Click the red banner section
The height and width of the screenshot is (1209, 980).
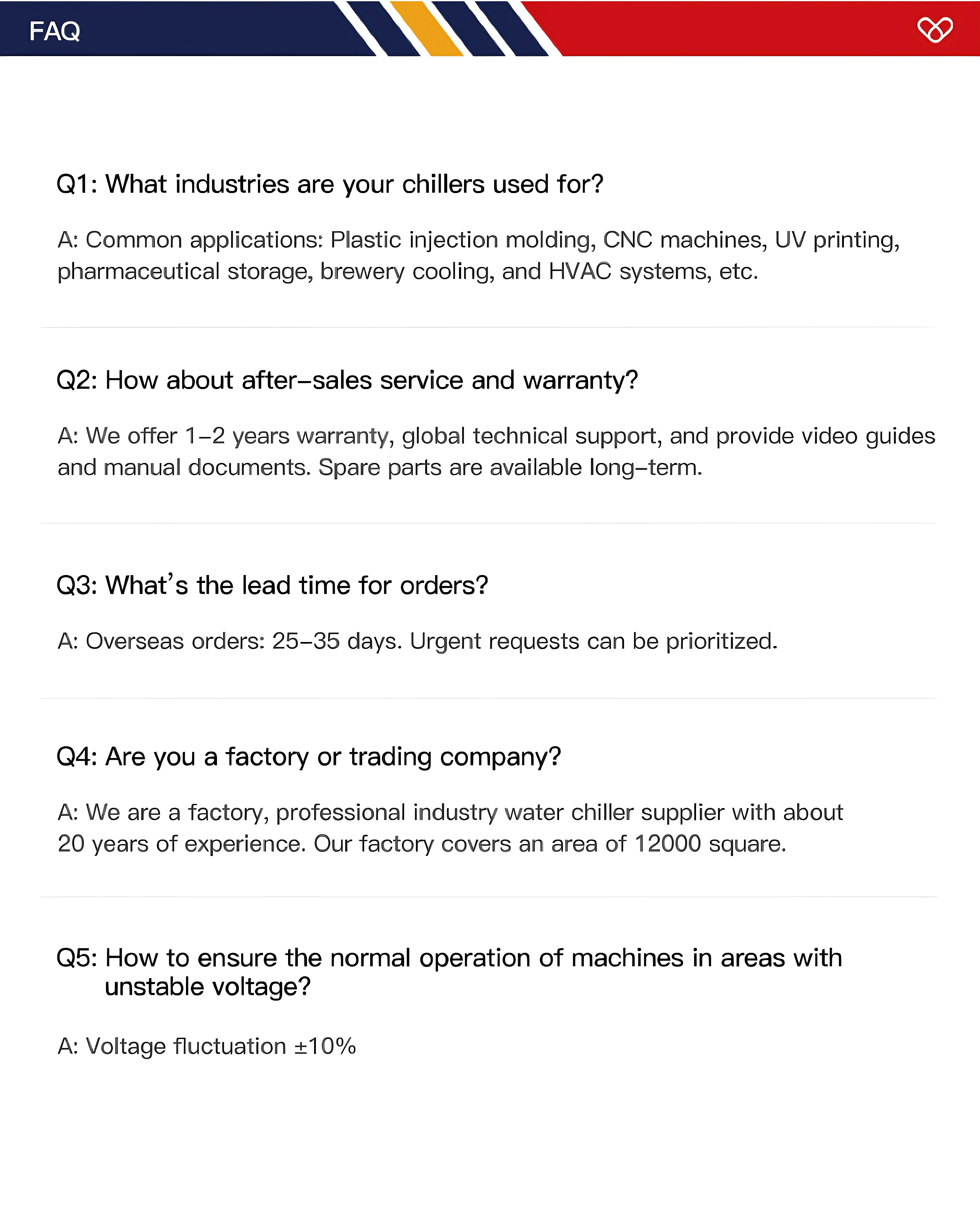tap(751, 28)
